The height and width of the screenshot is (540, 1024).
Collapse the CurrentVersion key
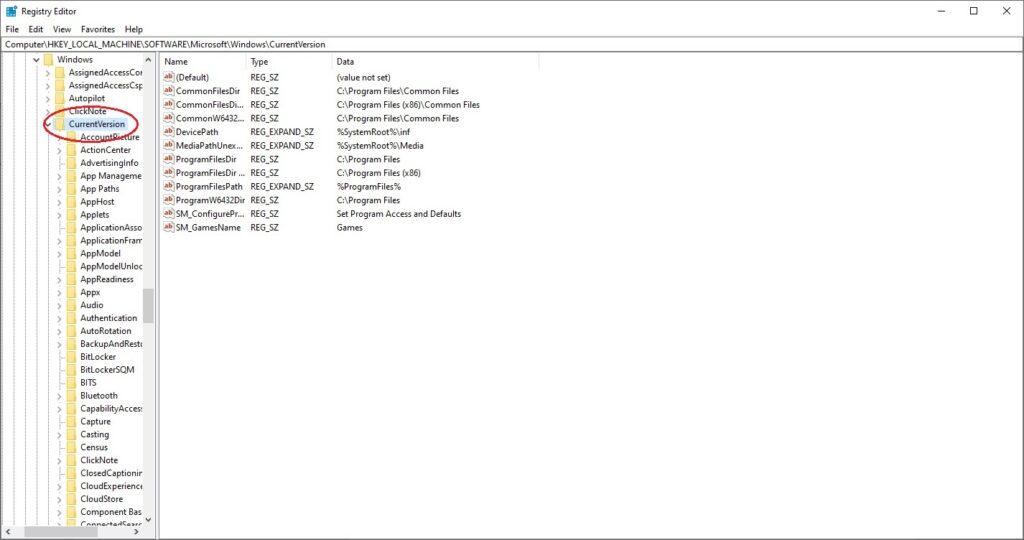coord(47,125)
